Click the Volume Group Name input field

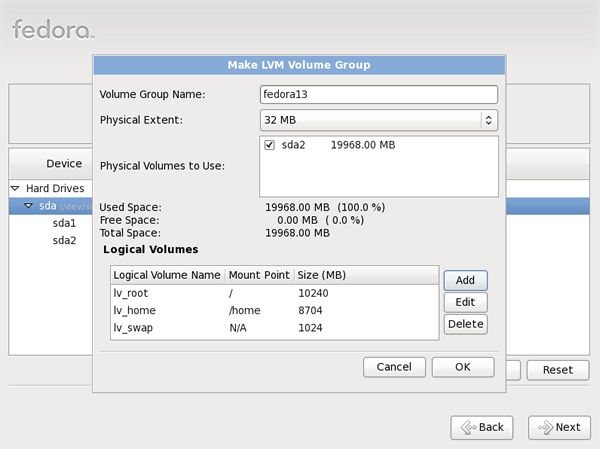[x=379, y=94]
